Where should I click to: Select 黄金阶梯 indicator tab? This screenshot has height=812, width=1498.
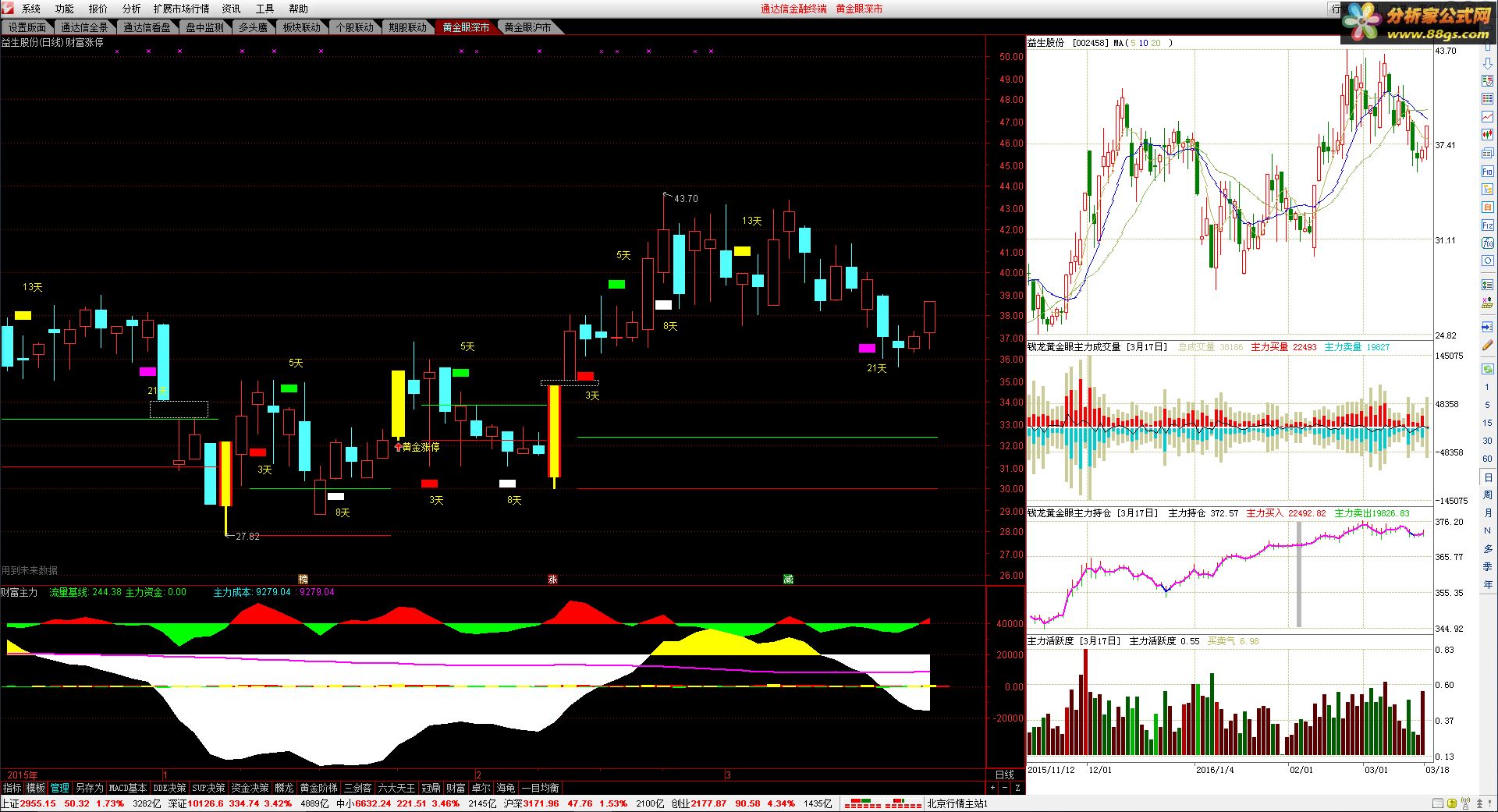(x=318, y=788)
